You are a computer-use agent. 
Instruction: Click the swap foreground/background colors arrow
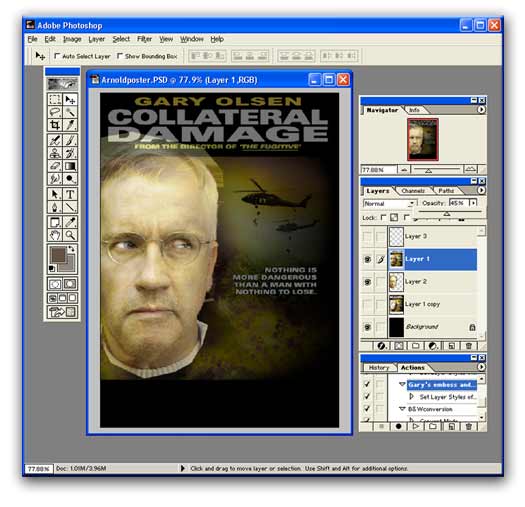coord(71,249)
